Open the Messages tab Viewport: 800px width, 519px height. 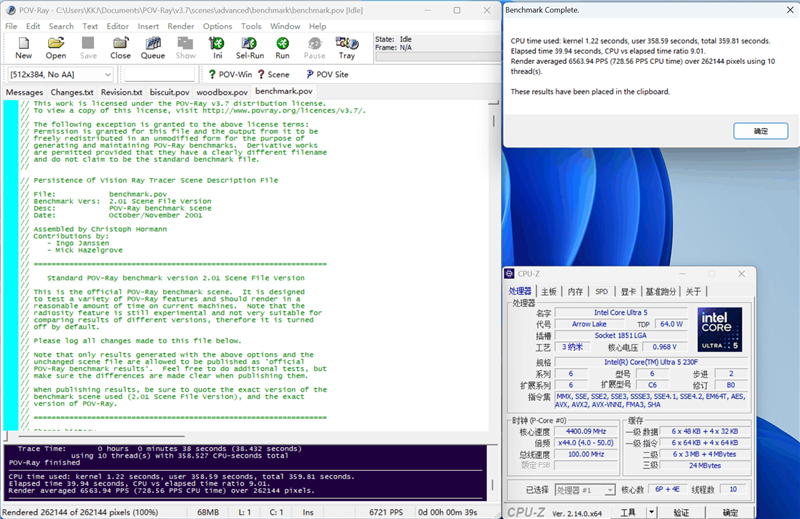coord(25,92)
